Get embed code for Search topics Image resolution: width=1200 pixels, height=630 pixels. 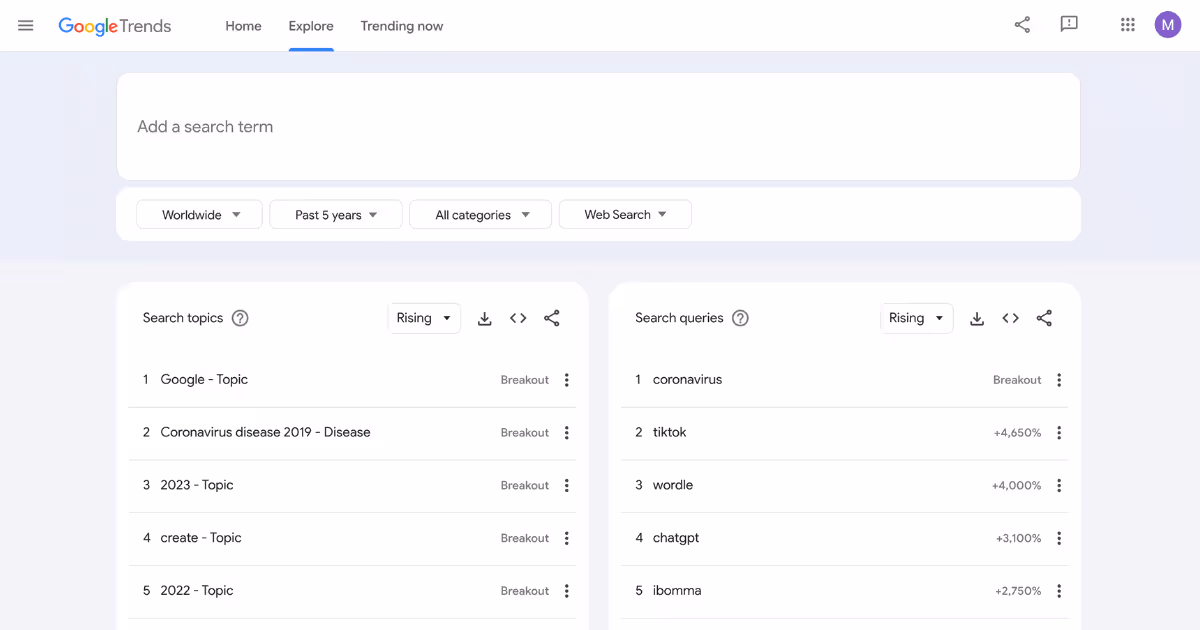(x=518, y=318)
